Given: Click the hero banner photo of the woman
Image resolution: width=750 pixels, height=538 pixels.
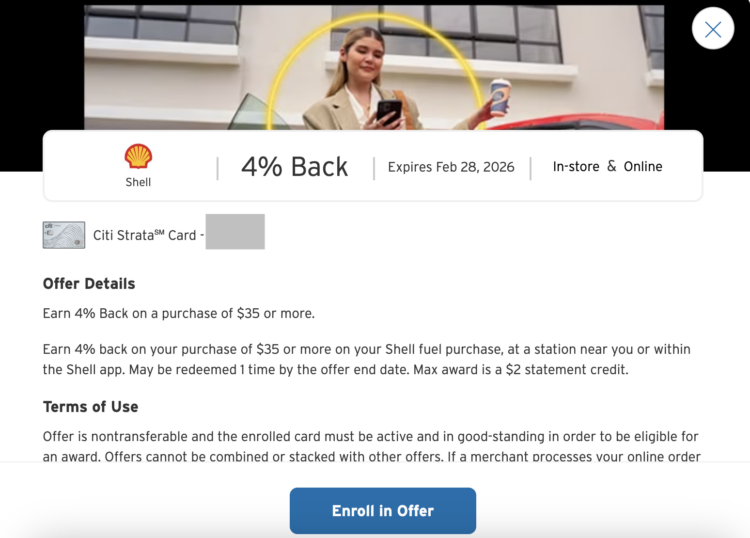Looking at the screenshot, I should point(374,67).
